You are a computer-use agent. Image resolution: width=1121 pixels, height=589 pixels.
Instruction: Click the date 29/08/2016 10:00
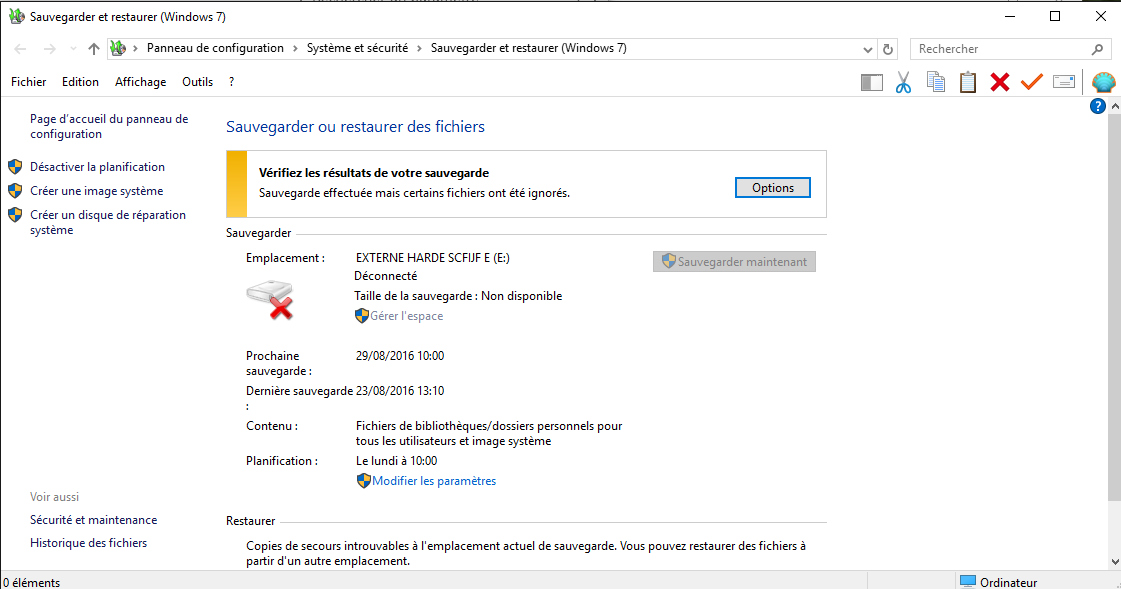[400, 356]
